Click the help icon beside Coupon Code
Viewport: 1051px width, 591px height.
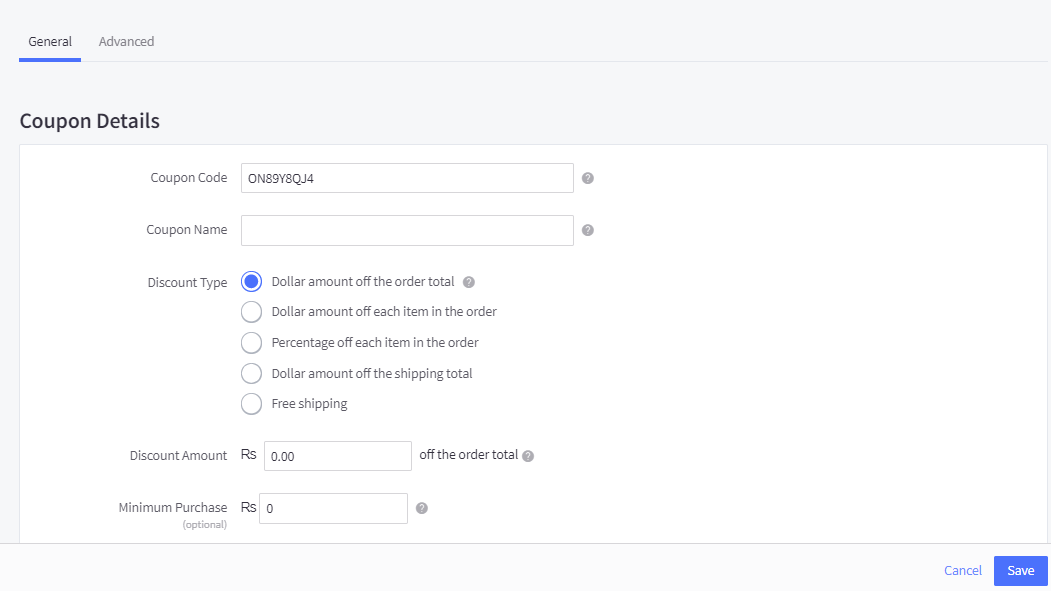pyautogui.click(x=588, y=178)
